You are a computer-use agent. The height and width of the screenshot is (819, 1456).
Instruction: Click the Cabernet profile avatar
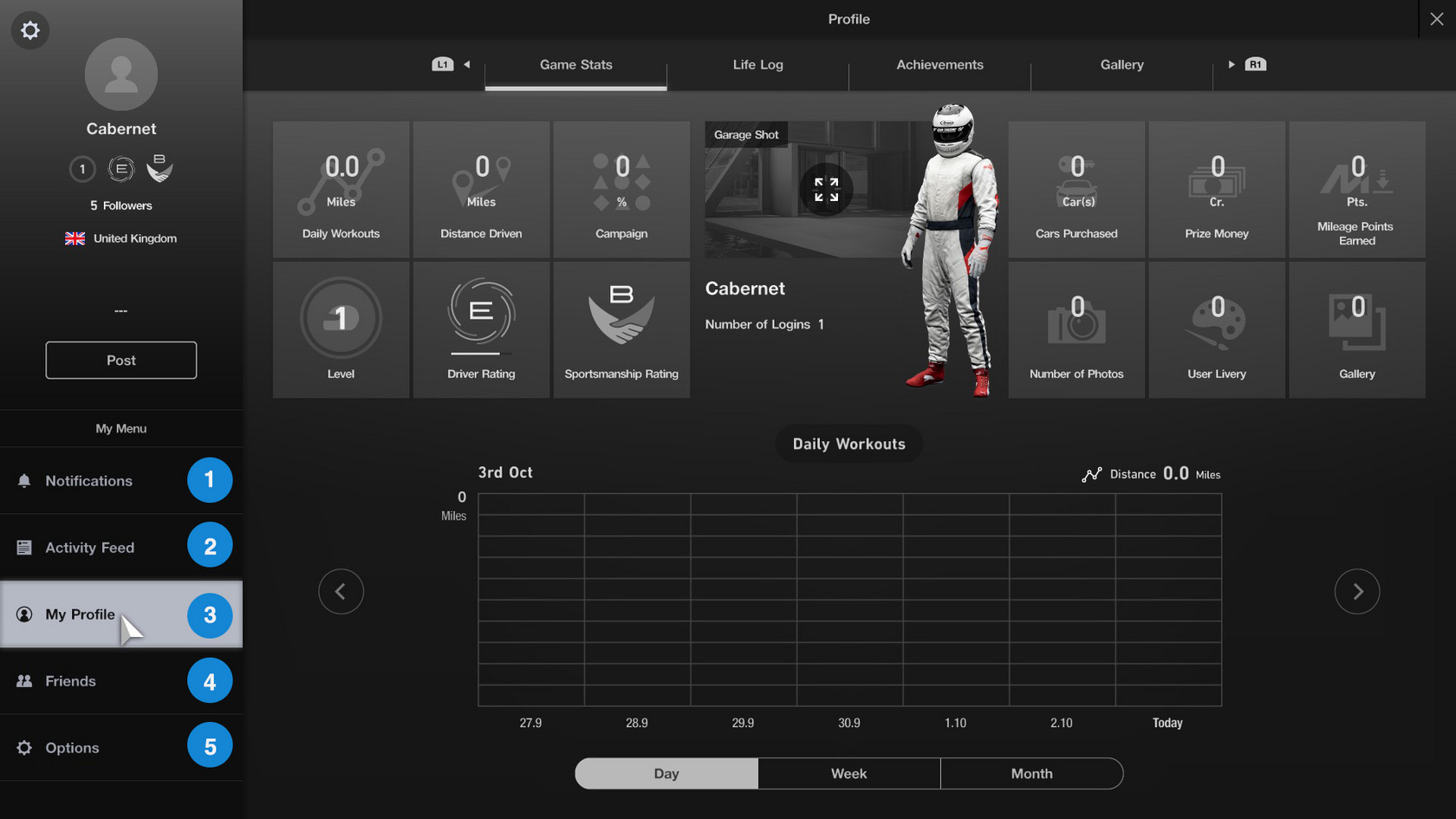[120, 75]
